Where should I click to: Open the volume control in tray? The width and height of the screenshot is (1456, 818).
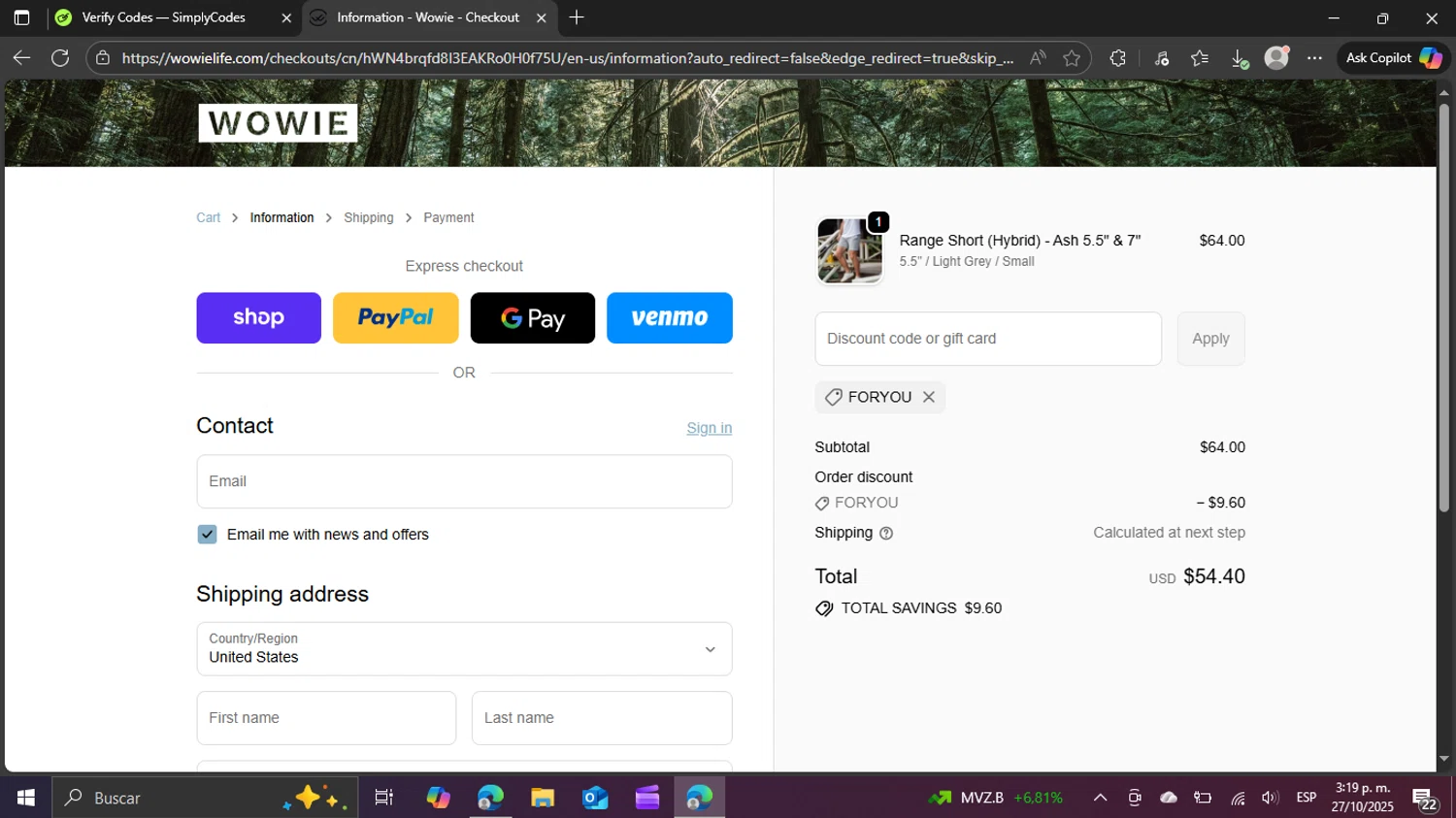click(1270, 798)
